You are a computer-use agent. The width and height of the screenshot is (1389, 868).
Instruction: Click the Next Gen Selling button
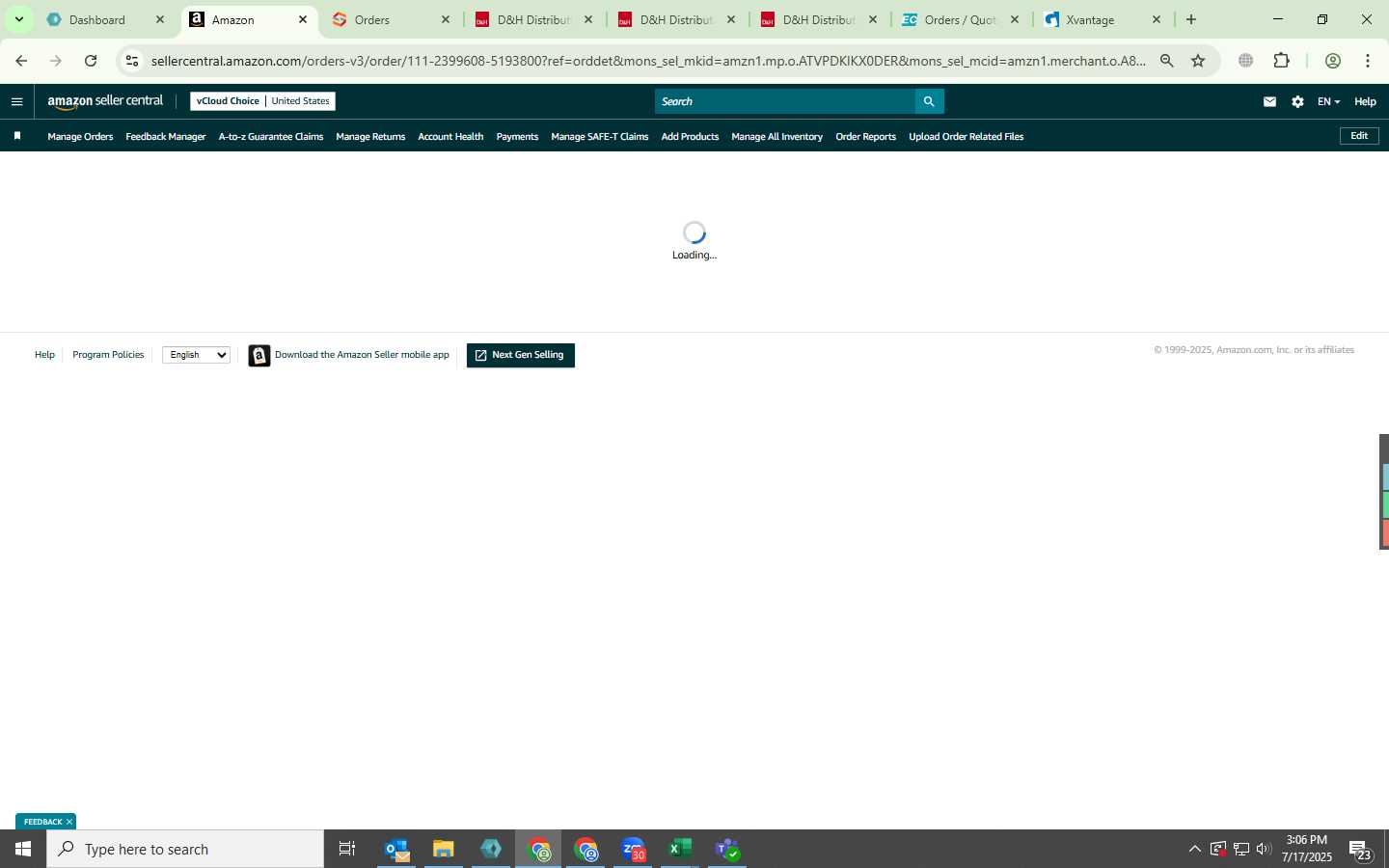pos(521,355)
